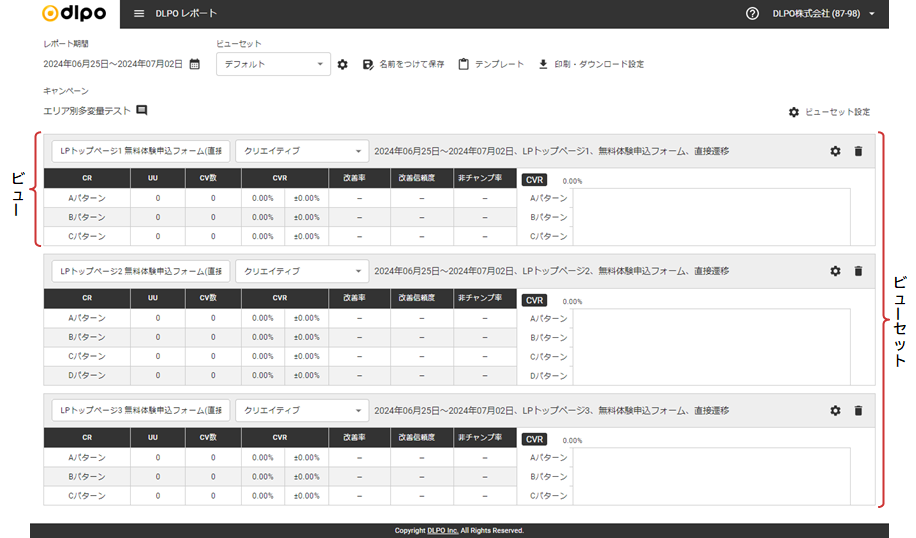
Task: Click the エリア別多変量テスト campaign name
Action: (87, 110)
